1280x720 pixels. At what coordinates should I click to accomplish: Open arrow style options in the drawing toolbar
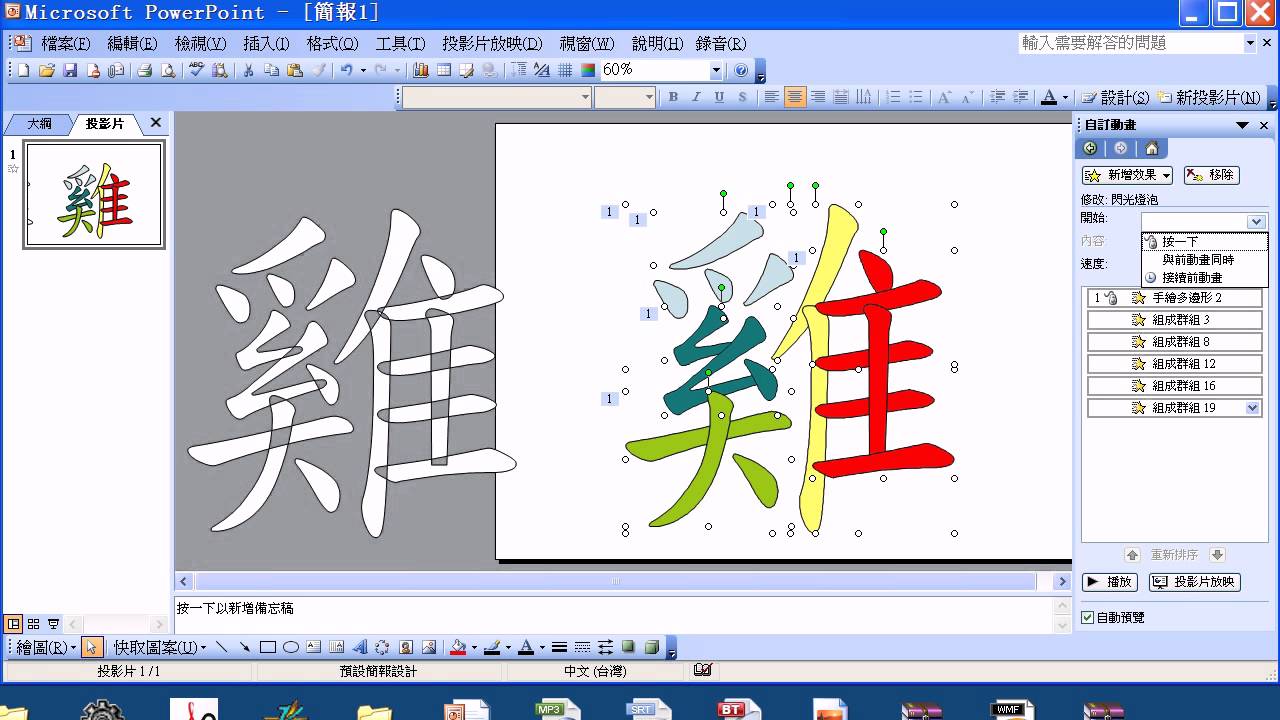[x=606, y=648]
